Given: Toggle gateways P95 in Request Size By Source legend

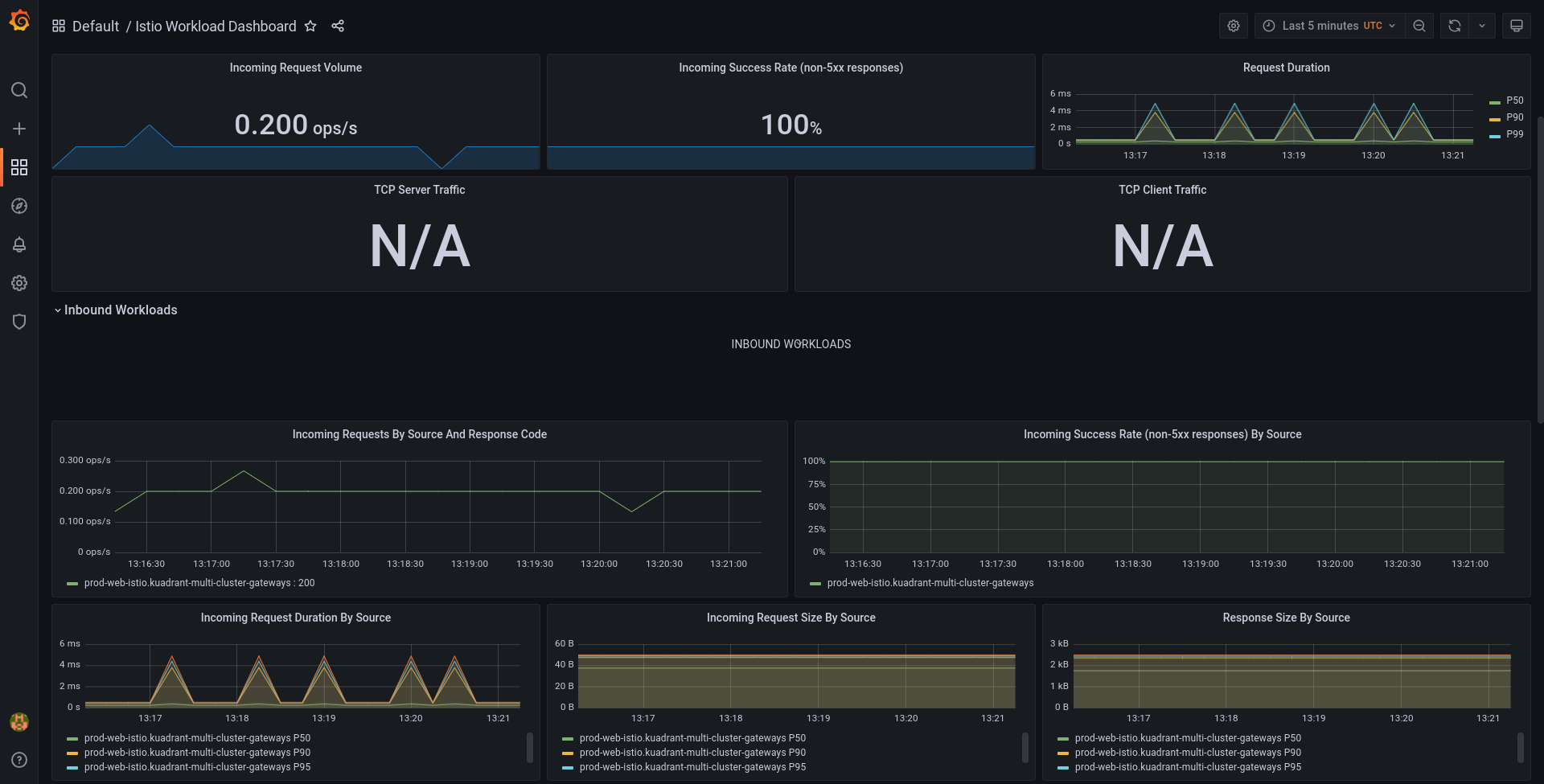Looking at the screenshot, I should coord(692,767).
